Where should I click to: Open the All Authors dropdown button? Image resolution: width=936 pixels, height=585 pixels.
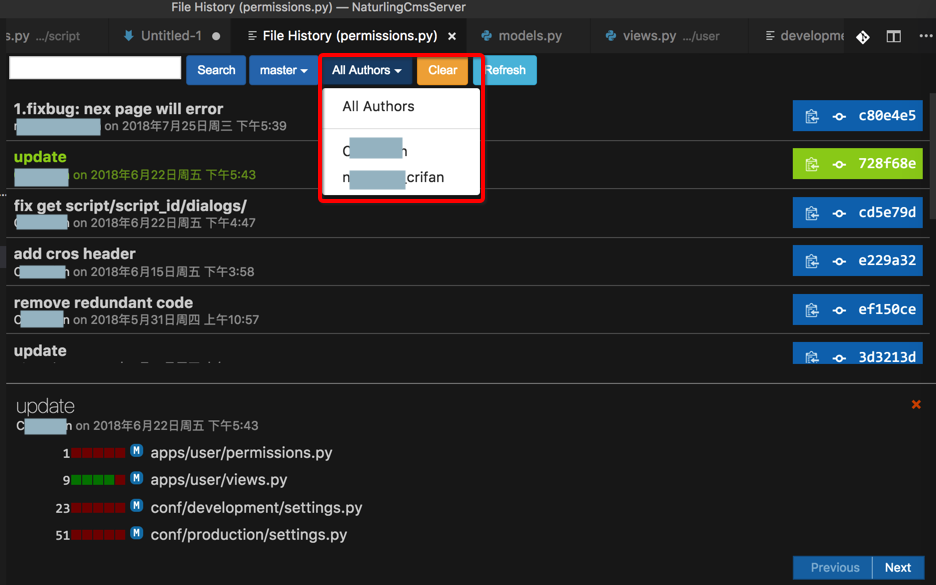[367, 70]
